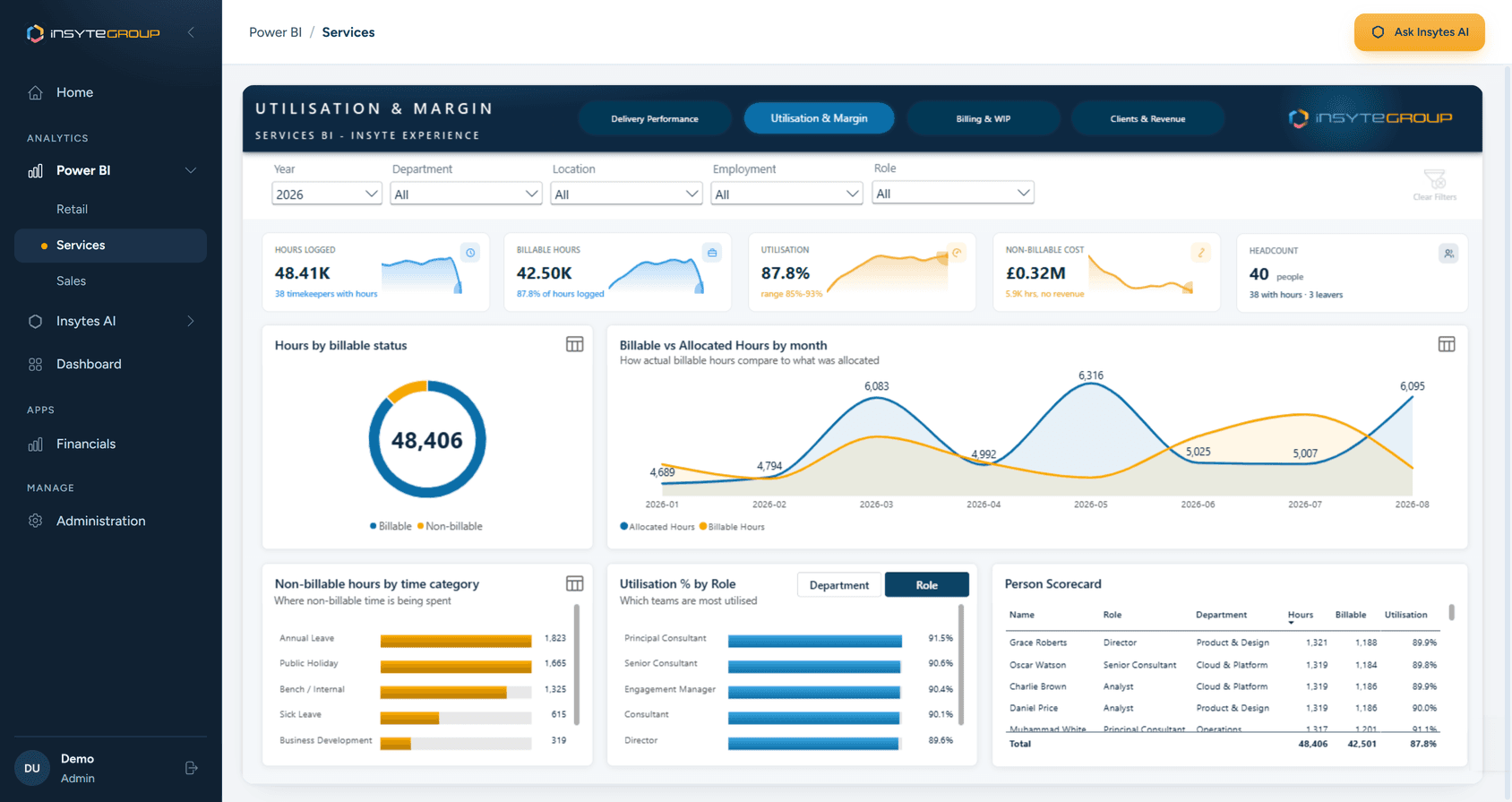Expand the Insytes AI submenu chevron
The image size is (1512, 802).
(191, 321)
